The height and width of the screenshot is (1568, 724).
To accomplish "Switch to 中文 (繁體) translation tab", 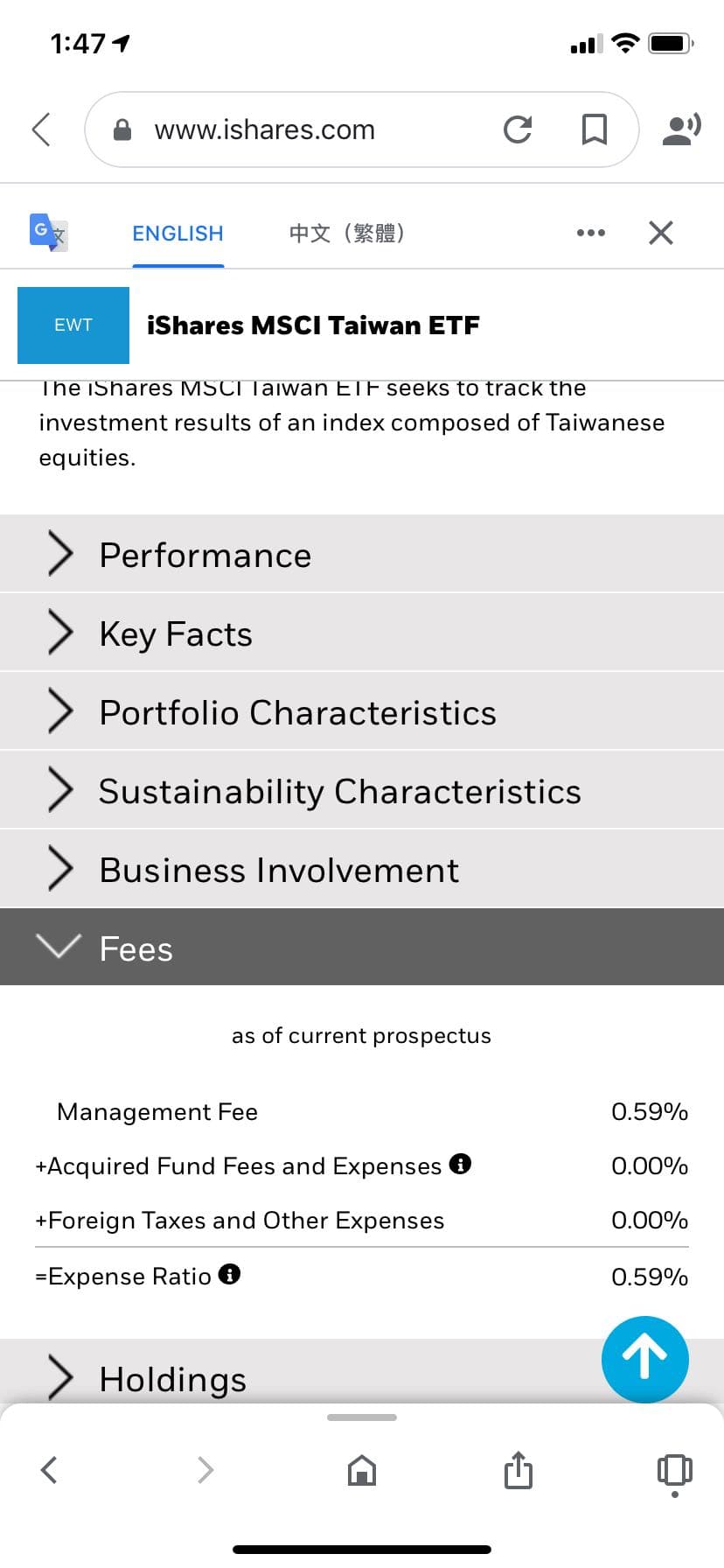I will pyautogui.click(x=347, y=234).
